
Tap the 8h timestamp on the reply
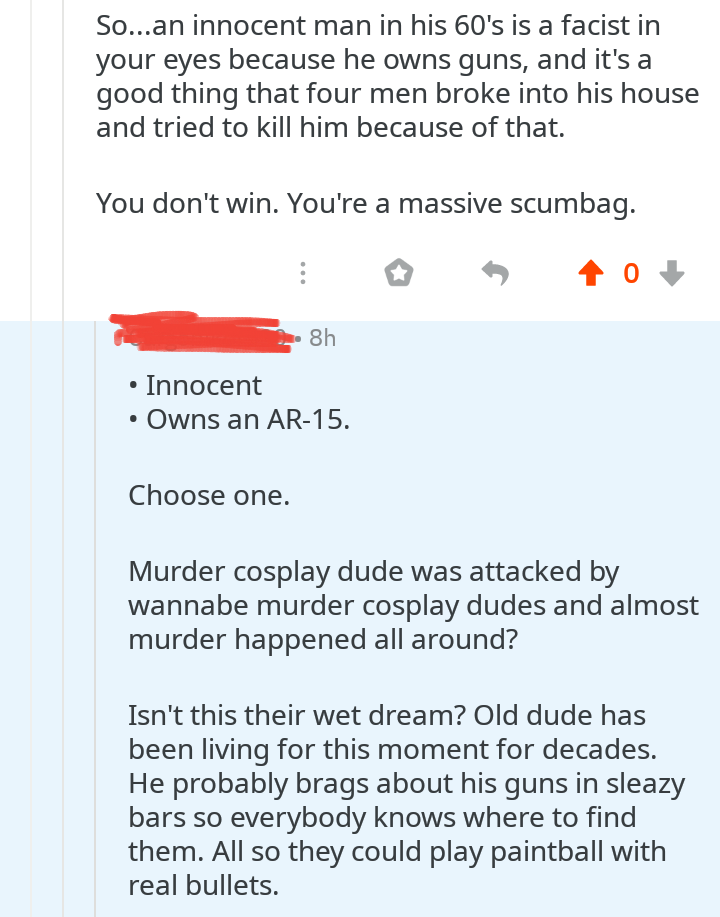(x=323, y=338)
